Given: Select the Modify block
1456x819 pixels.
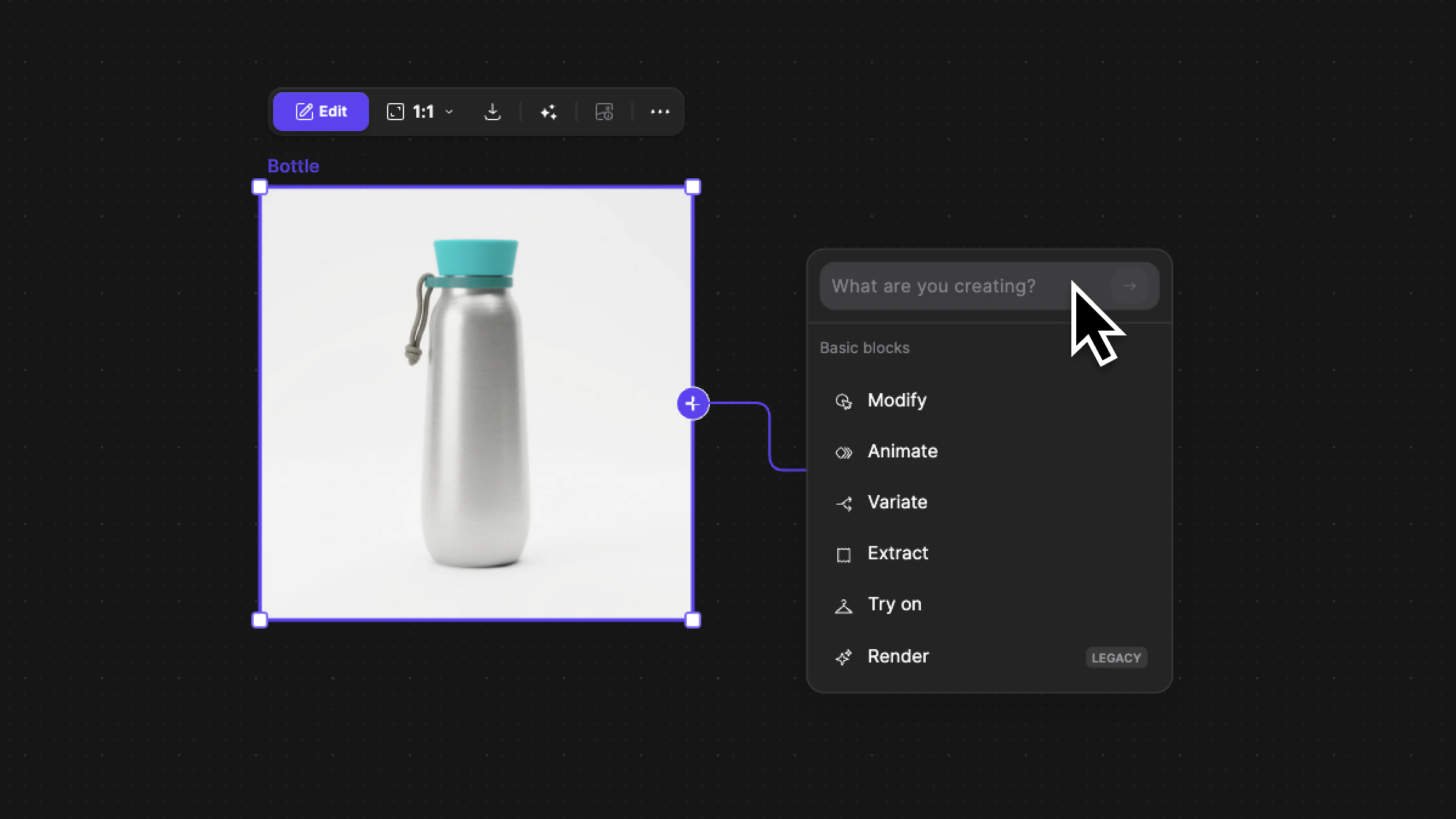Looking at the screenshot, I should (x=897, y=400).
